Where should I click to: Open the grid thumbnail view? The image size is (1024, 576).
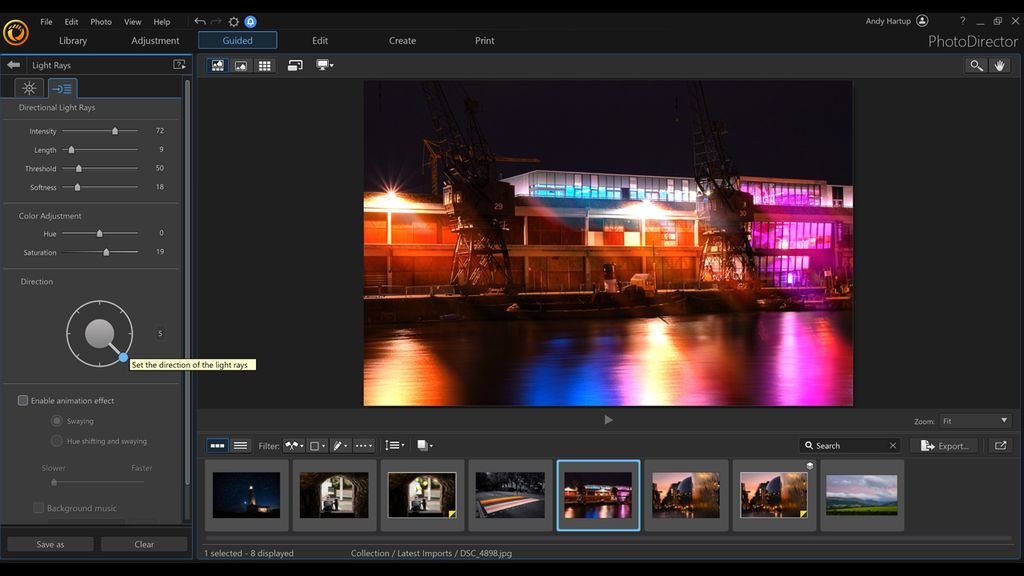tap(265, 65)
